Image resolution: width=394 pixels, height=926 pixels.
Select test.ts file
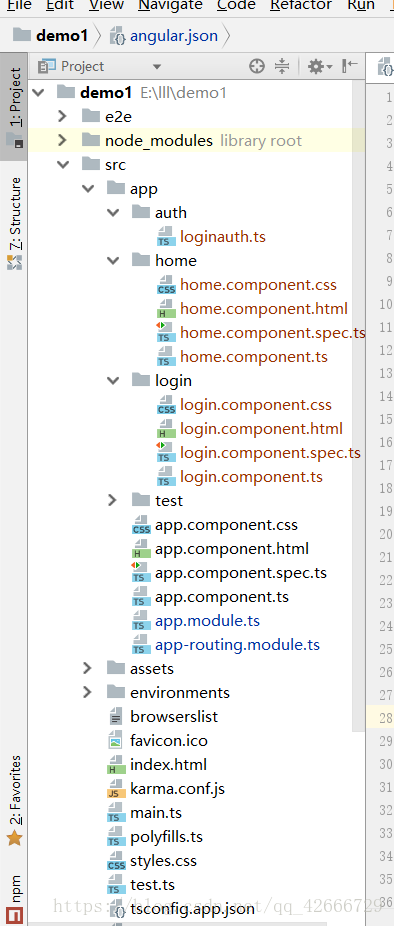point(152,885)
